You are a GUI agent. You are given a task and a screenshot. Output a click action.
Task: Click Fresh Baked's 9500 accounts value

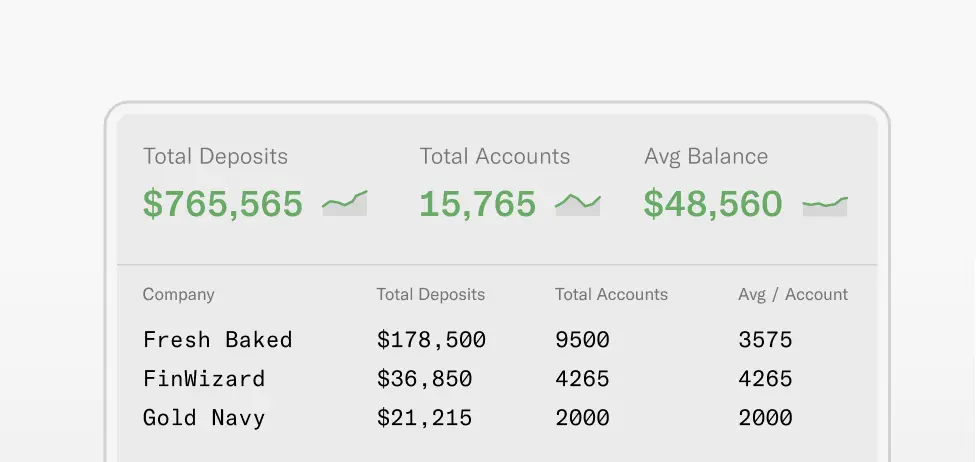[582, 340]
